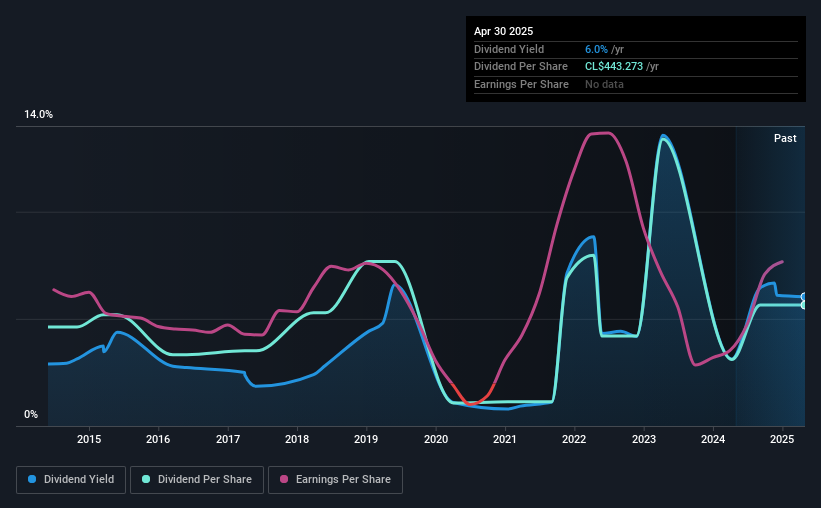Click the 2021 x-axis label
This screenshot has width=821, height=508.
tap(505, 439)
